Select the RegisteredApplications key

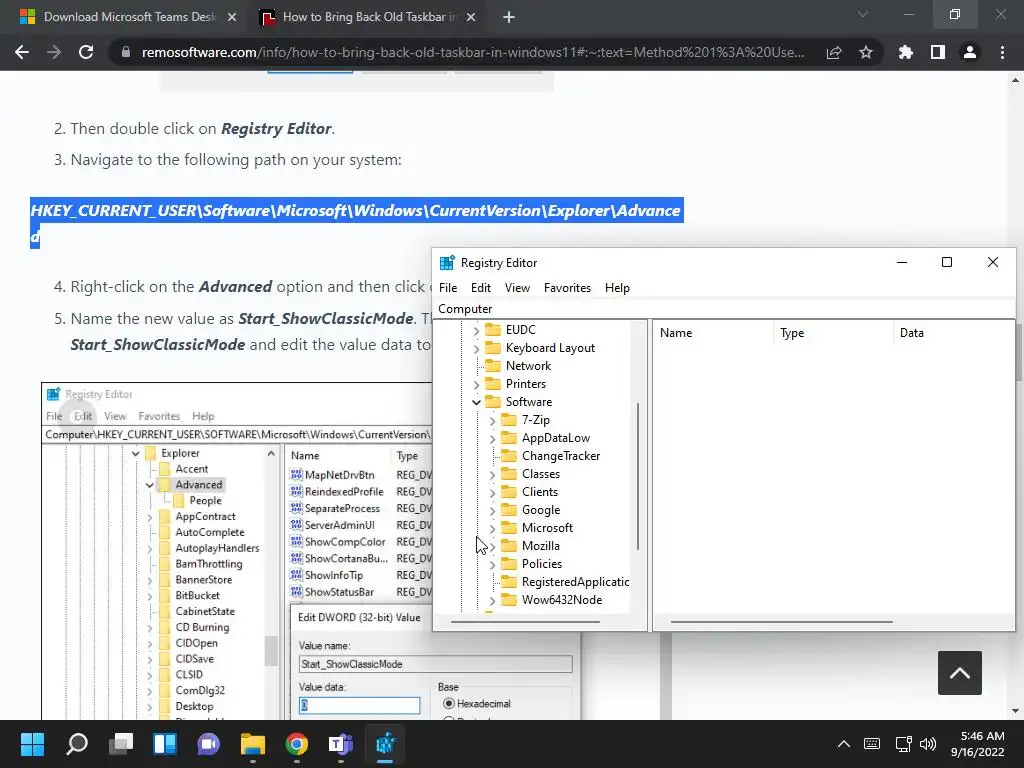pos(575,582)
